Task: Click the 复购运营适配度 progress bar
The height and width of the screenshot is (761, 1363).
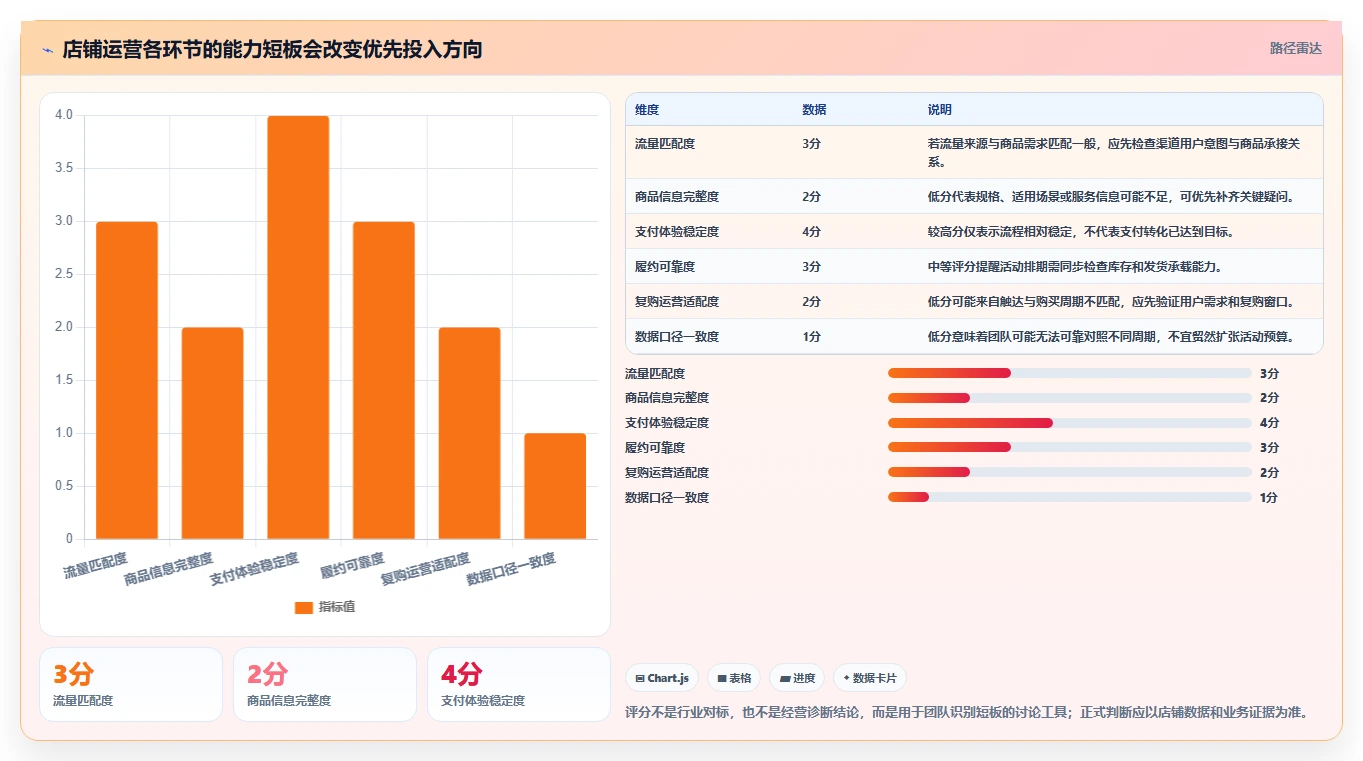Action: tap(1070, 472)
